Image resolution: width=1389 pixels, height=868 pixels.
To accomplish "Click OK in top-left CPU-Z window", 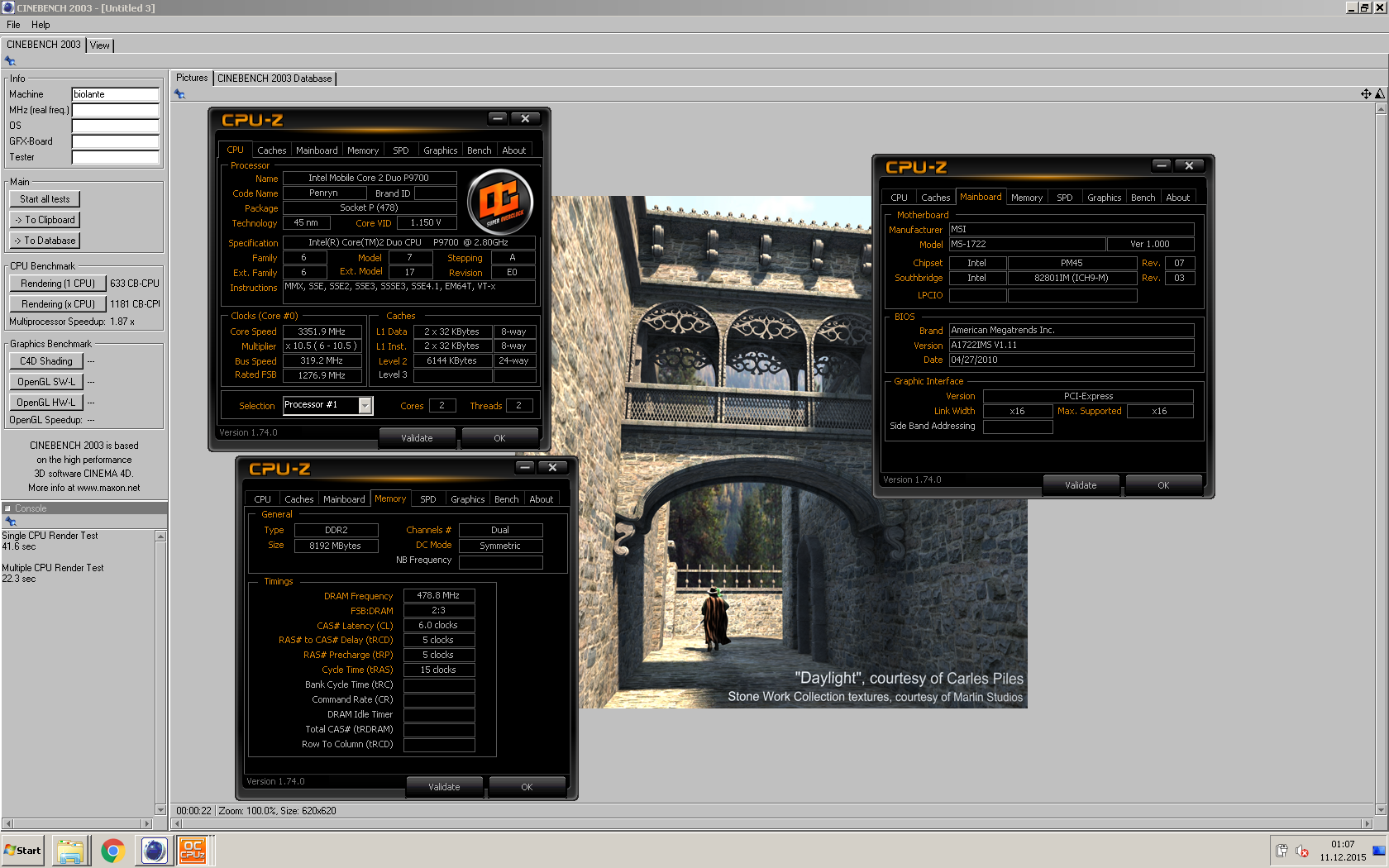I will tap(499, 438).
